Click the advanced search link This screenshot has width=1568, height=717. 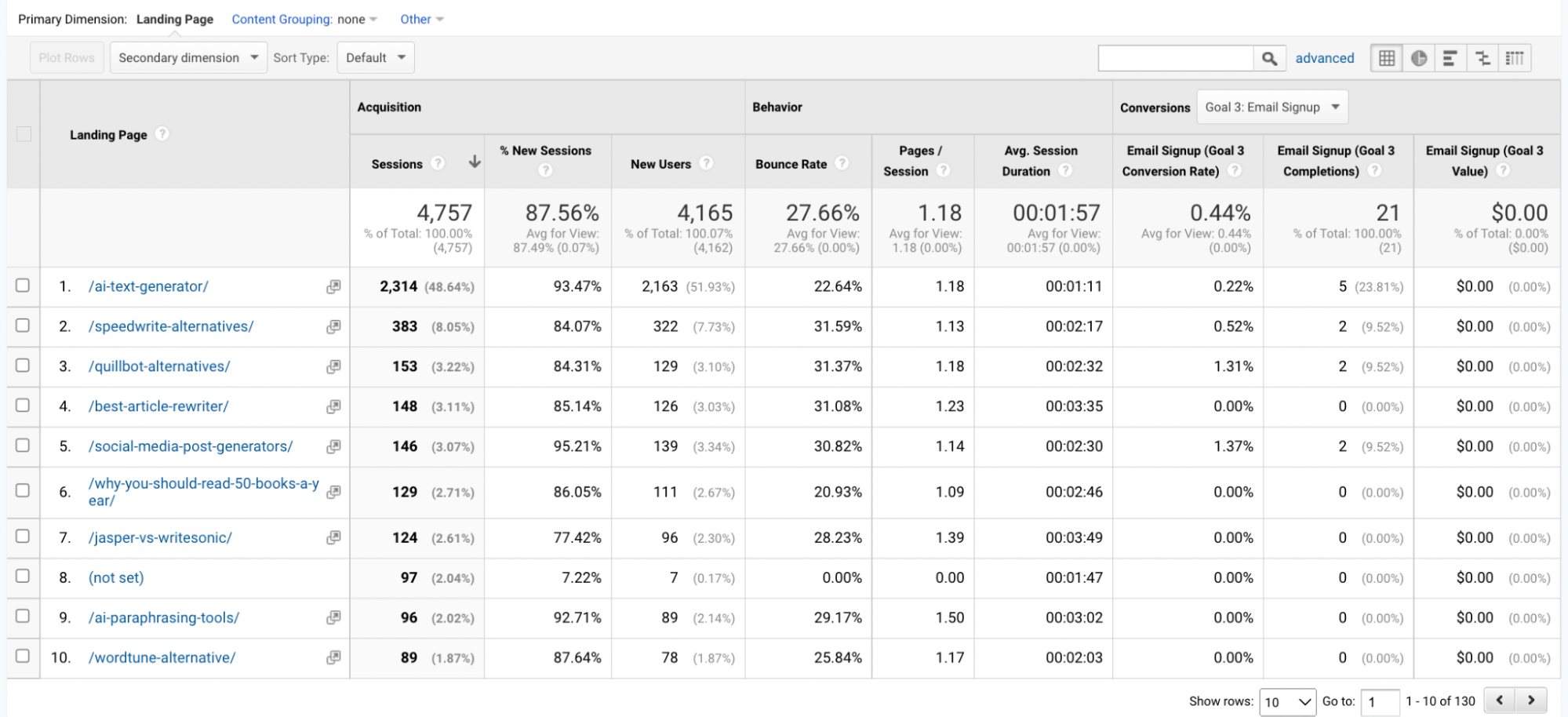point(1324,57)
